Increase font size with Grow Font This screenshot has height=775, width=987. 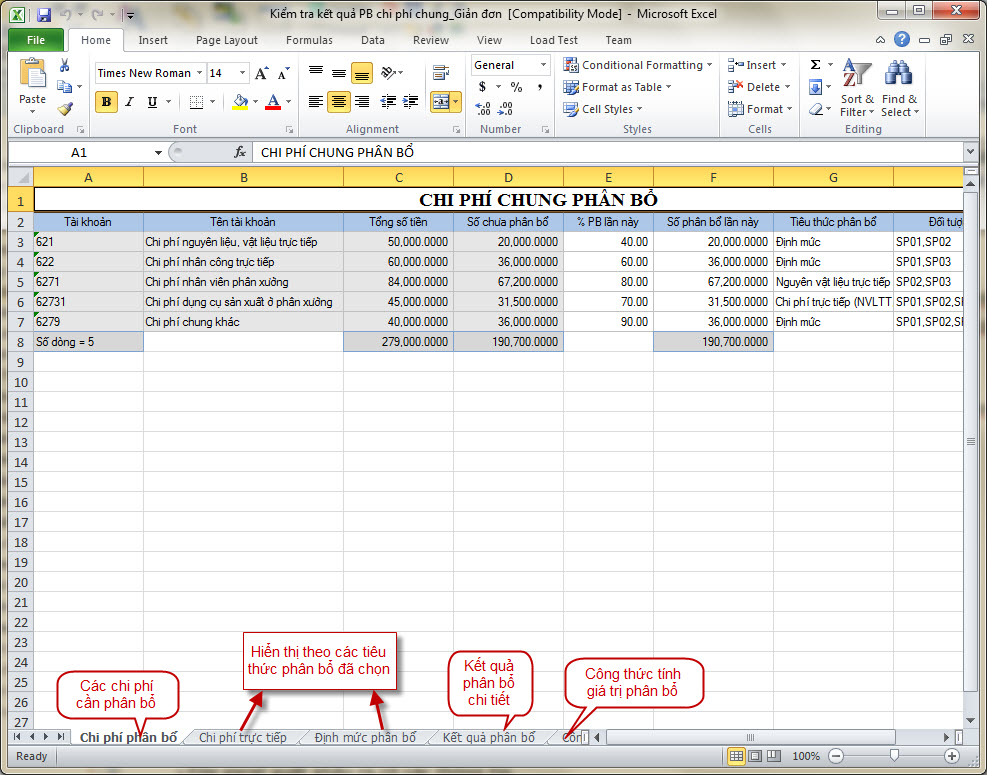262,73
